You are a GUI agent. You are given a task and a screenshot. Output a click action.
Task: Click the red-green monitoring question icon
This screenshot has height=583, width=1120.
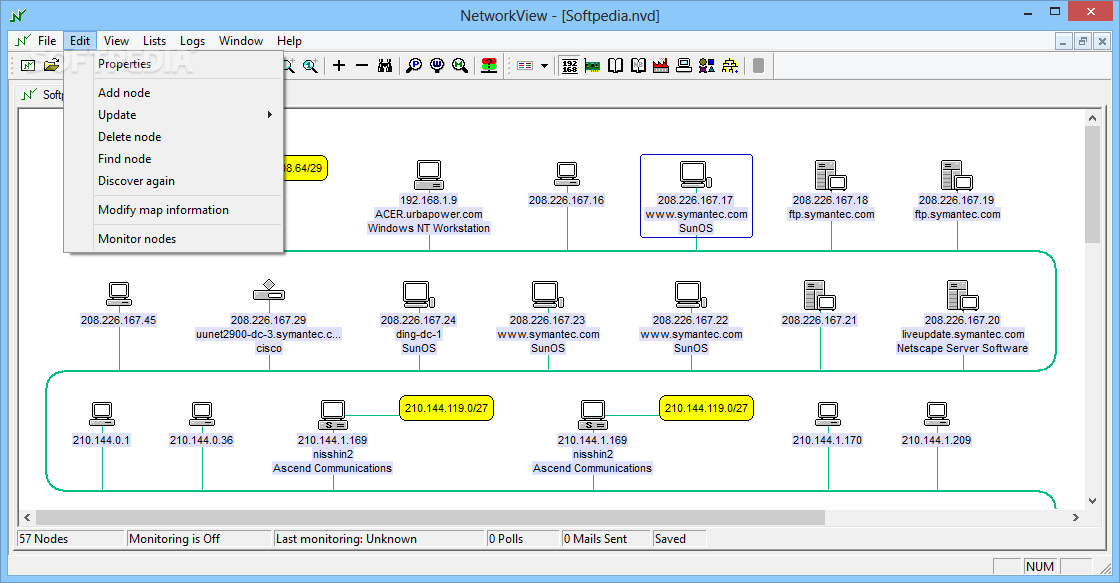point(489,66)
